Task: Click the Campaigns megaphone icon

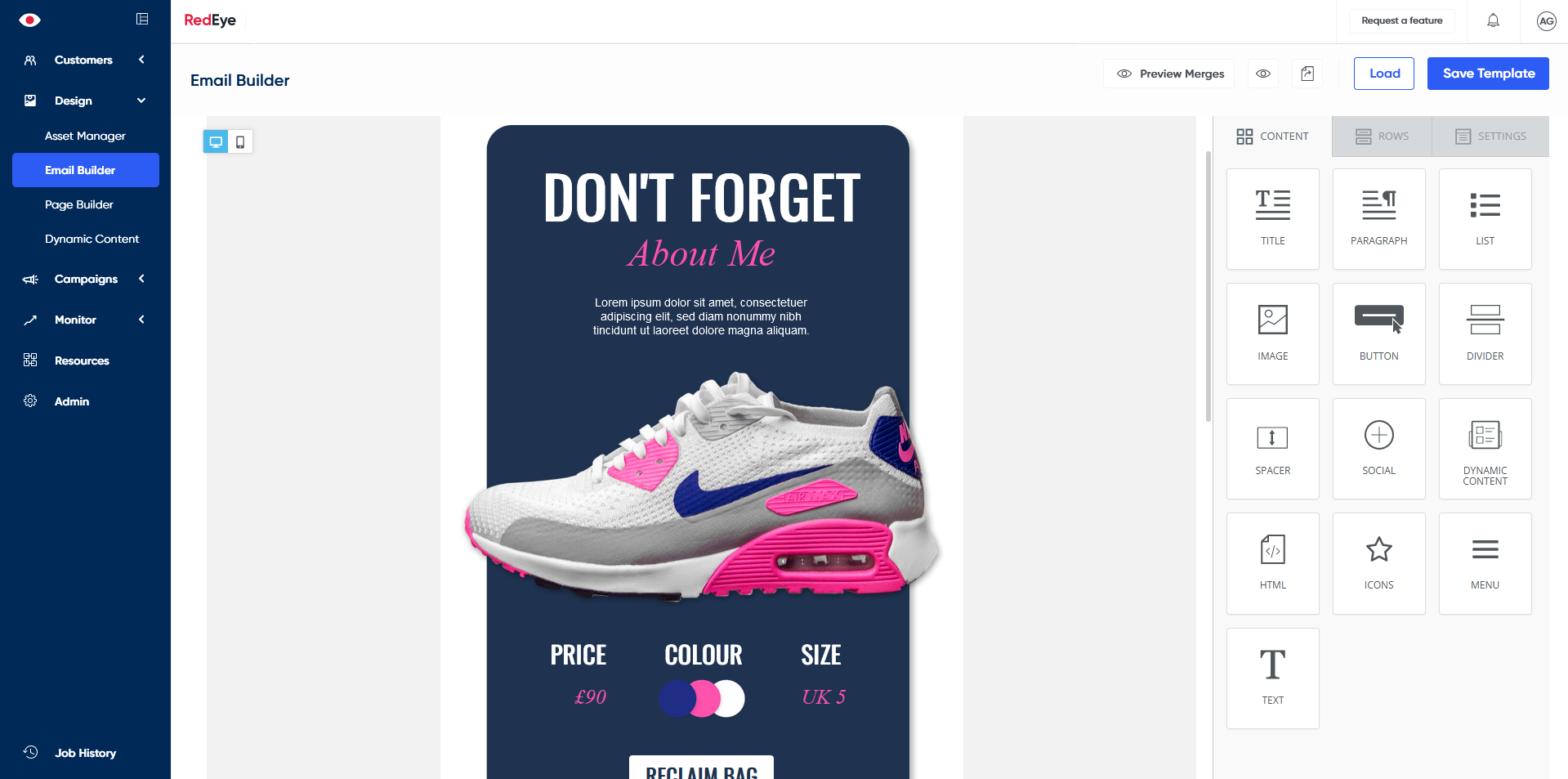Action: 30,279
